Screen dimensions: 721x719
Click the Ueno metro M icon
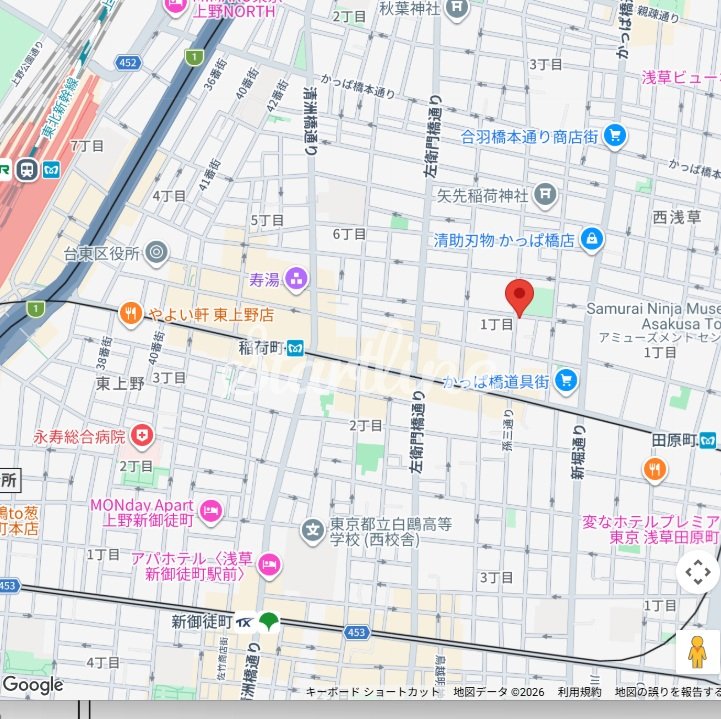coord(52,170)
